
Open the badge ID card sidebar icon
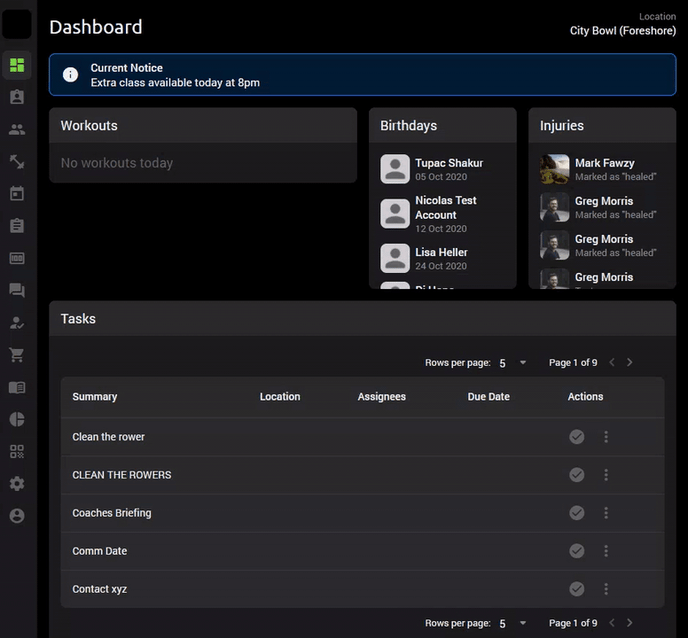coord(17,97)
